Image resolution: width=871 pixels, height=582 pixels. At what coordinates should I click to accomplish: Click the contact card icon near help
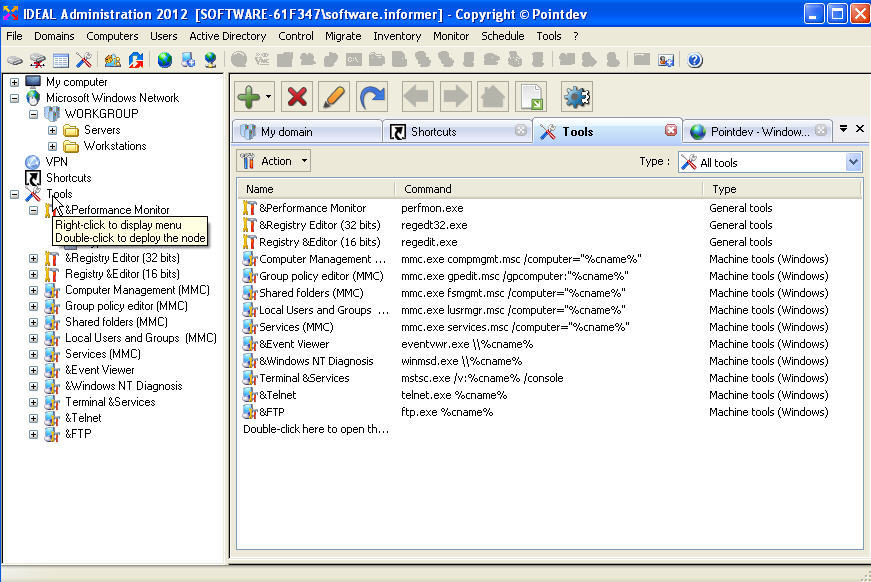pos(666,60)
